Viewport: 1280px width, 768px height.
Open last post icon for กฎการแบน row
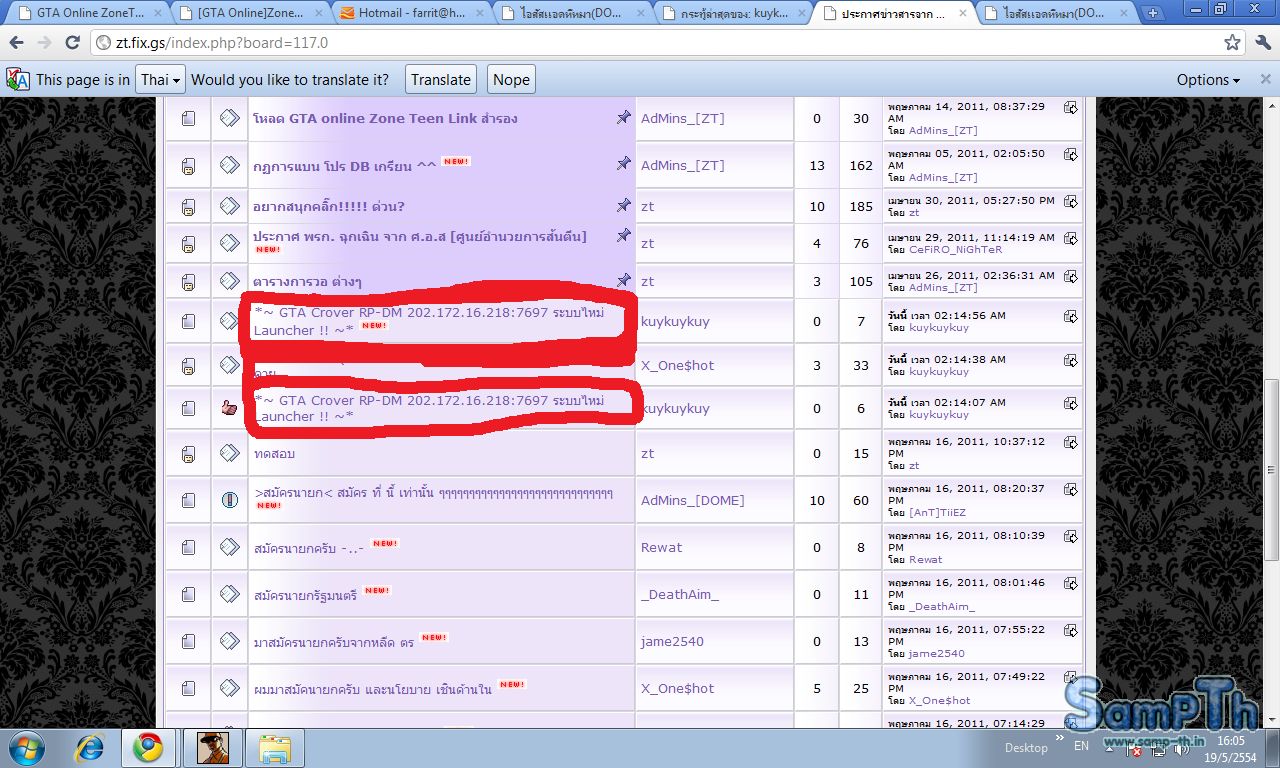pyautogui.click(x=1070, y=154)
